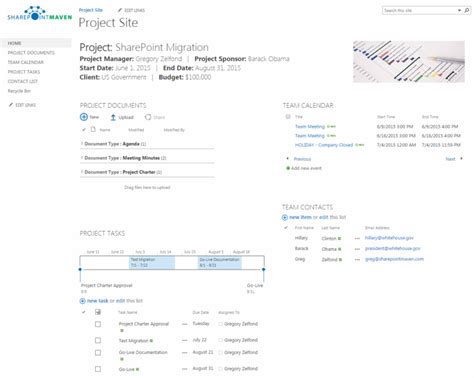The width and height of the screenshot is (474, 378).
Task: Open ellipsis menu for Project Charter Approval task
Action: point(185,324)
